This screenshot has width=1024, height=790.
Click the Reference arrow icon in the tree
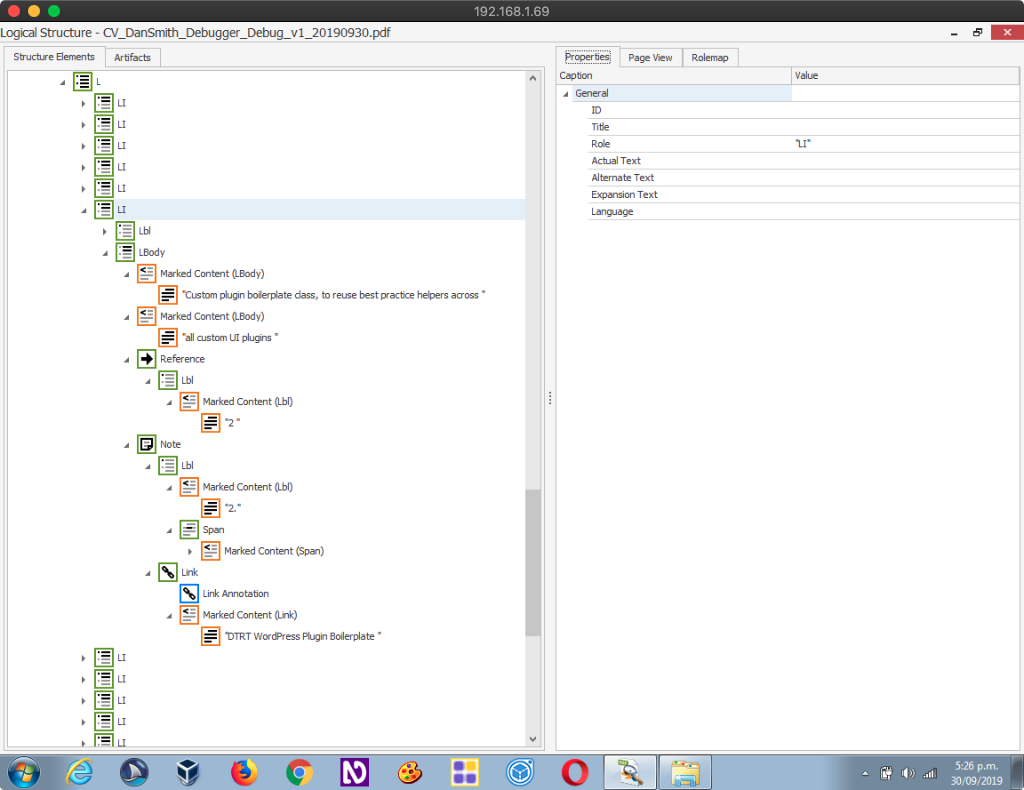[x=147, y=359]
